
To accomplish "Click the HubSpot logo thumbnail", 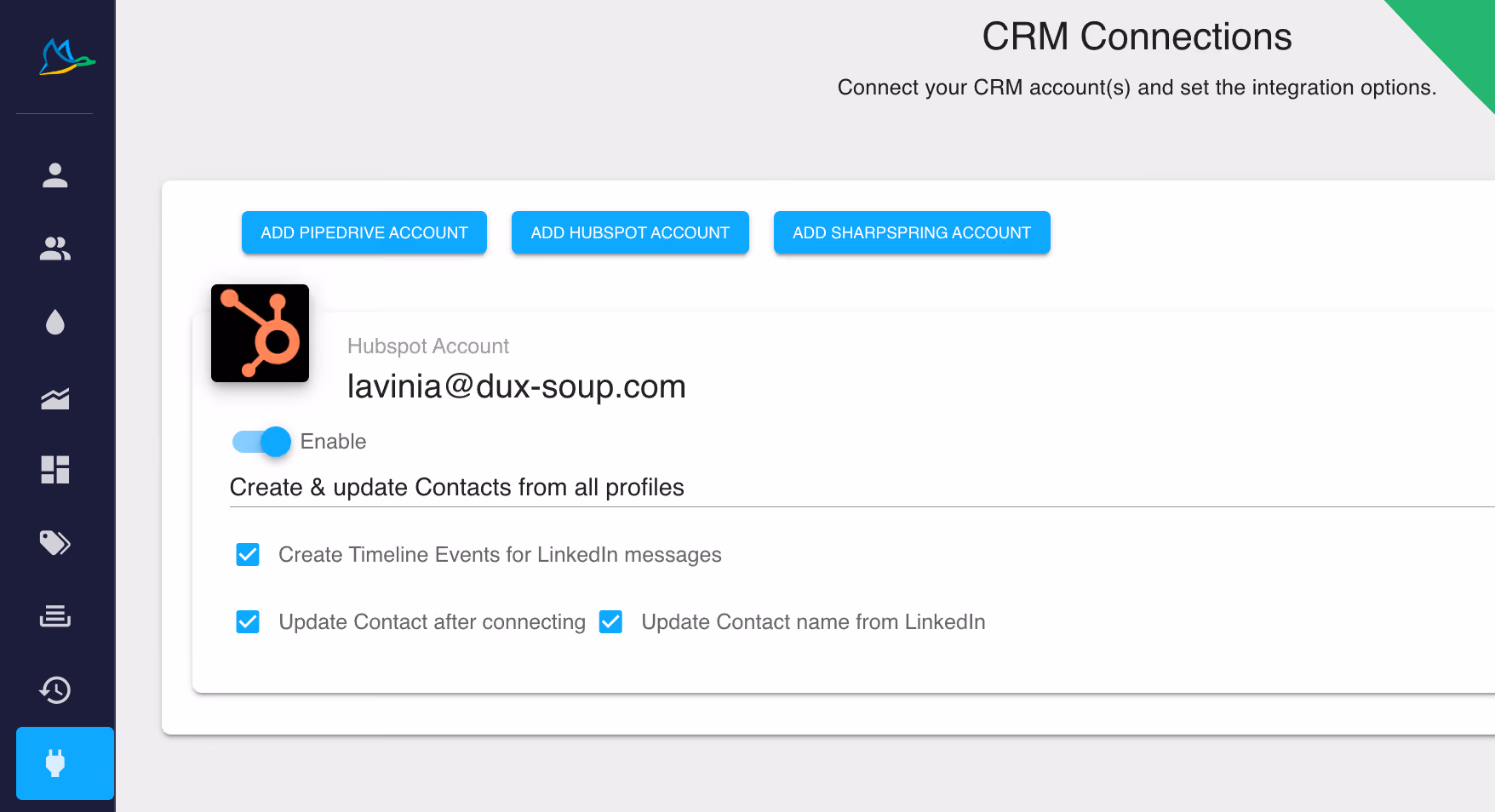I will click(x=260, y=333).
